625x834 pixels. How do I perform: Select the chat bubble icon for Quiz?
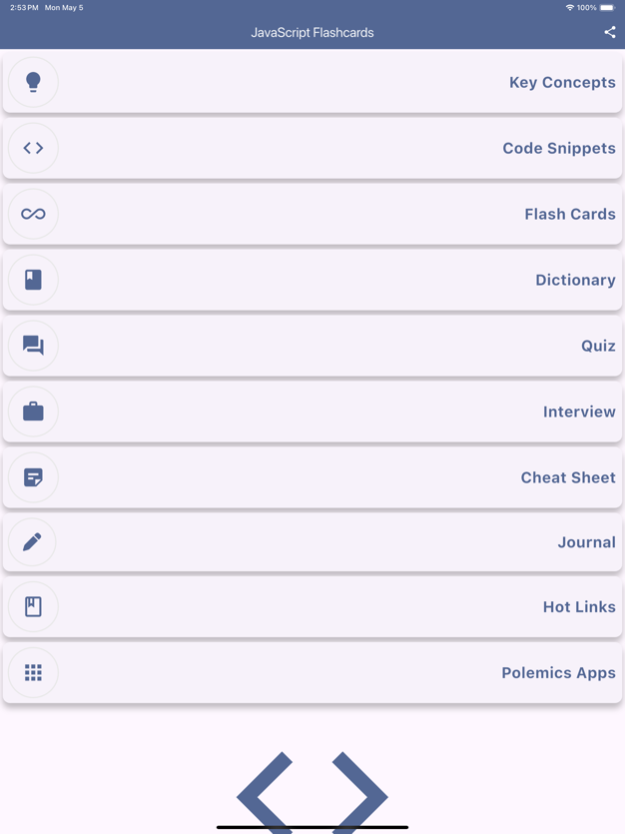pos(33,346)
